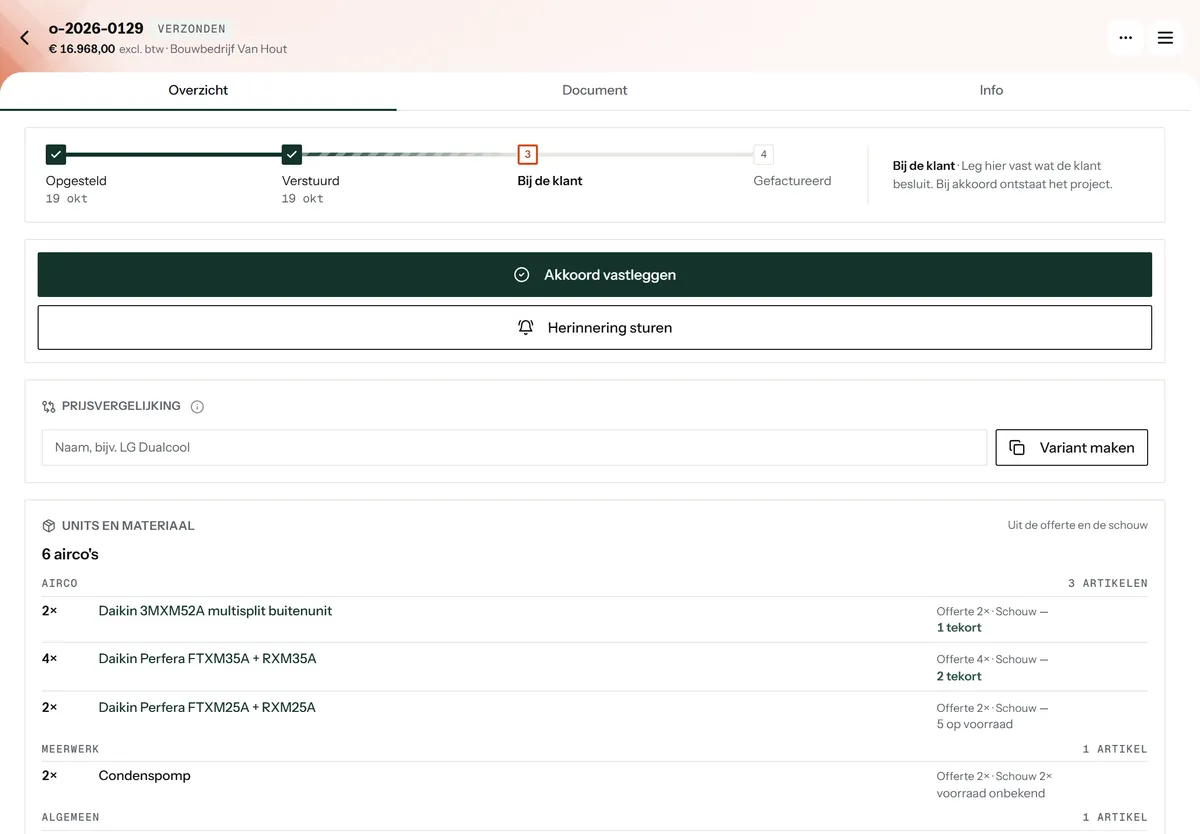Open the three-dots more options menu
Viewport: 1200px width, 834px height.
click(x=1126, y=38)
